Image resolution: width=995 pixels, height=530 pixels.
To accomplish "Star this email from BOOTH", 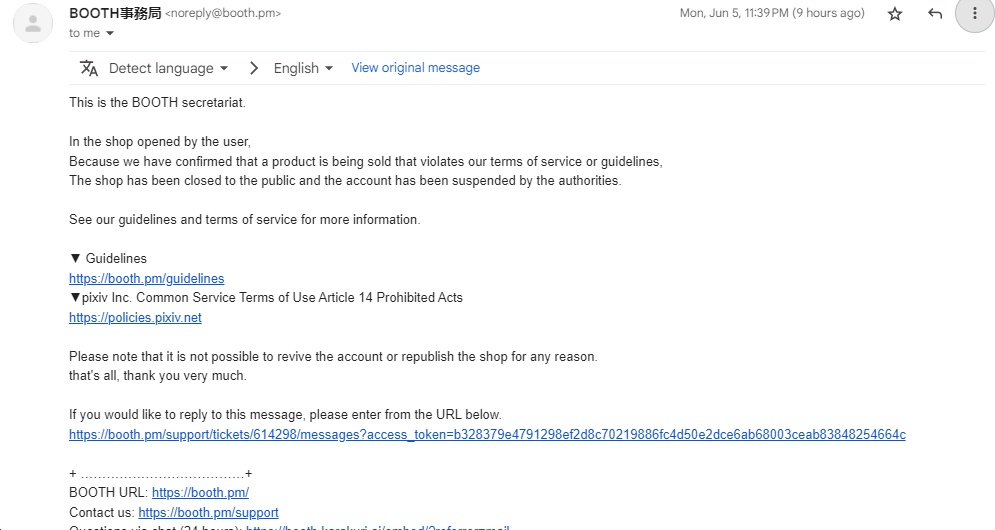I will (895, 14).
